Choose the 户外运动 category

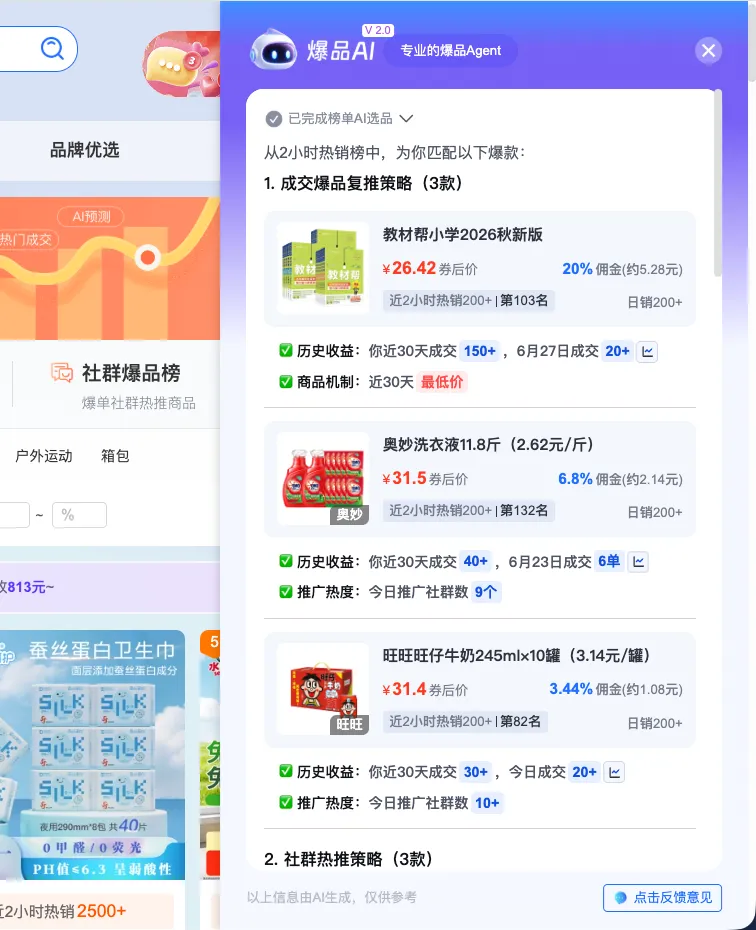pyautogui.click(x=44, y=456)
